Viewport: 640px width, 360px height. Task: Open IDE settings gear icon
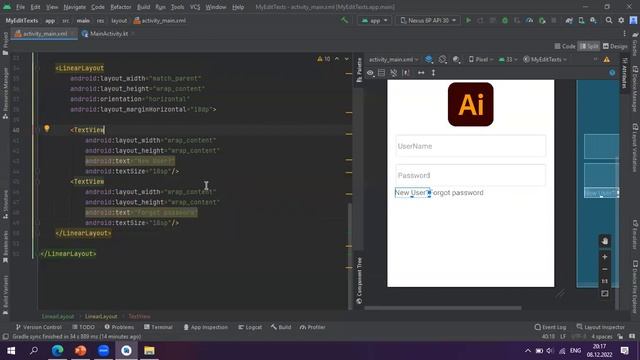click(x=621, y=20)
